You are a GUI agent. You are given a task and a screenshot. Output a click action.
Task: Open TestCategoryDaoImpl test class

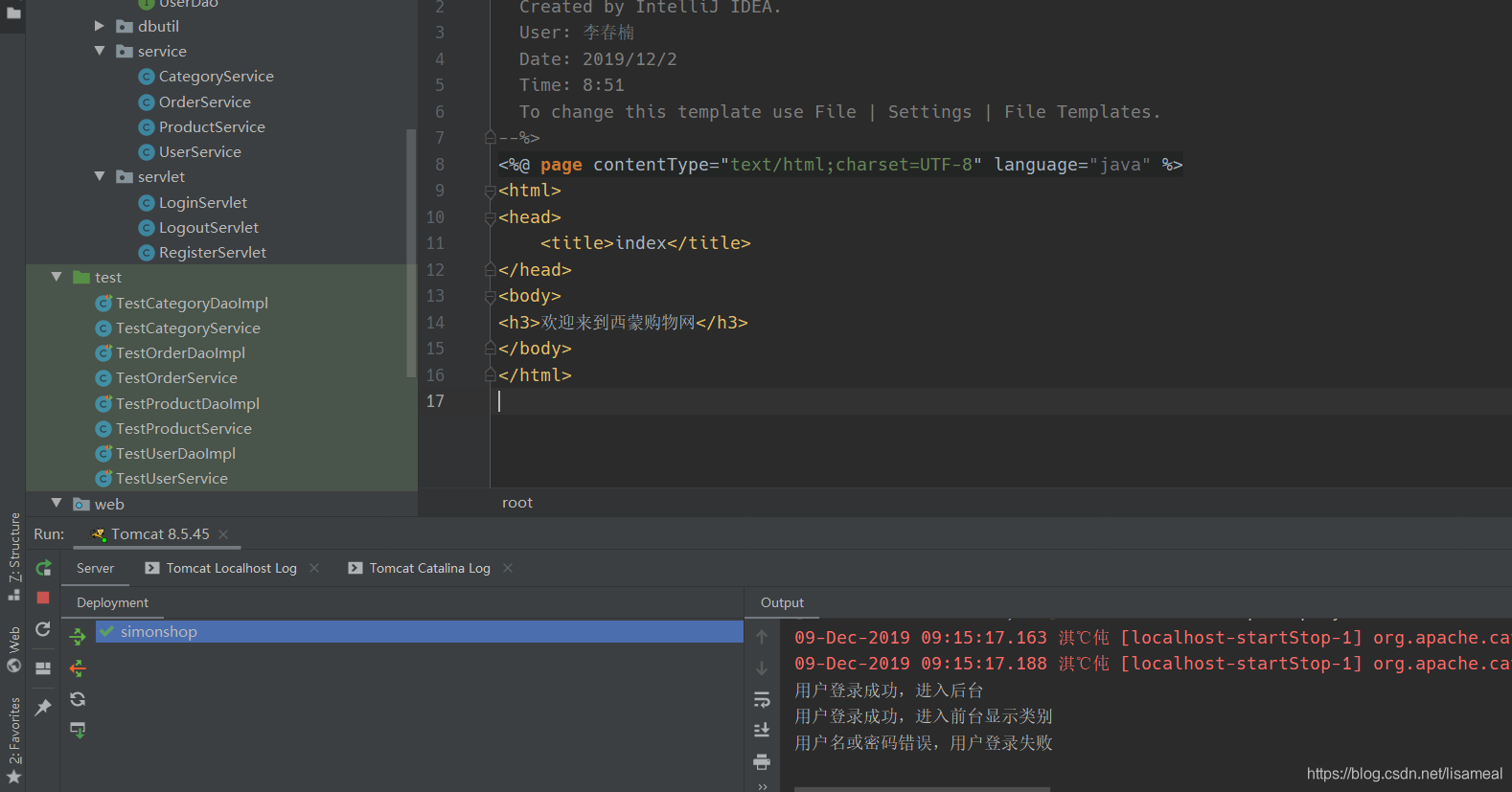pyautogui.click(x=192, y=303)
